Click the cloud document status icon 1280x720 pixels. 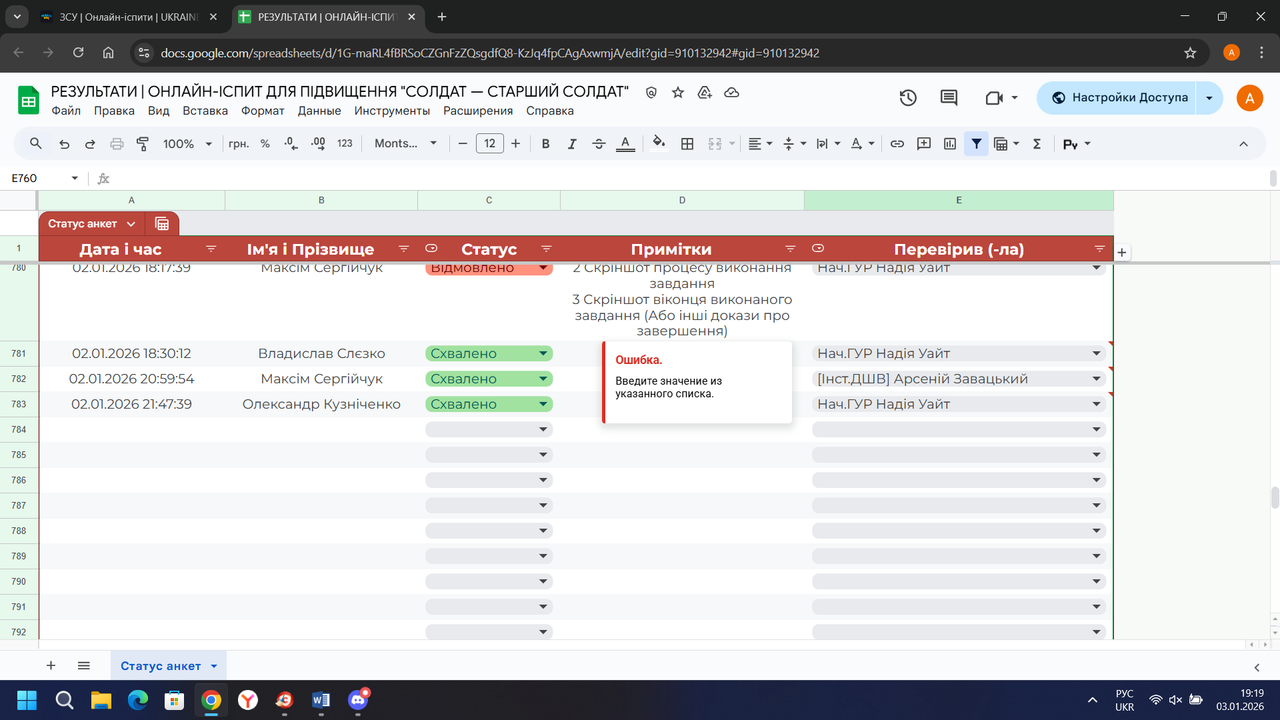(731, 92)
